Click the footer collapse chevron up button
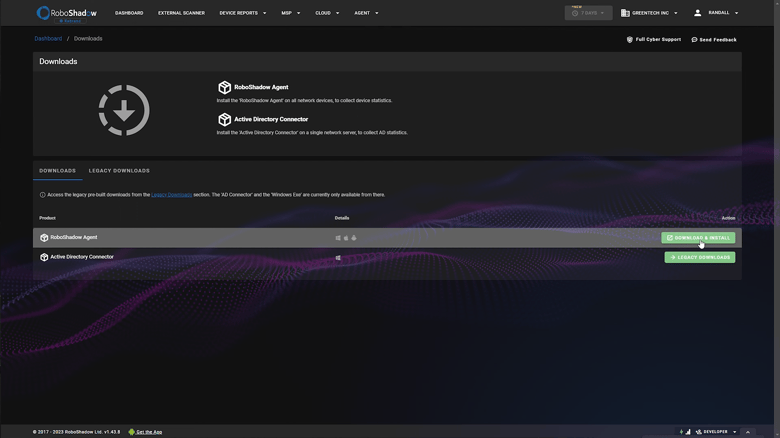Screen dimensions: 780x438 coord(747,433)
